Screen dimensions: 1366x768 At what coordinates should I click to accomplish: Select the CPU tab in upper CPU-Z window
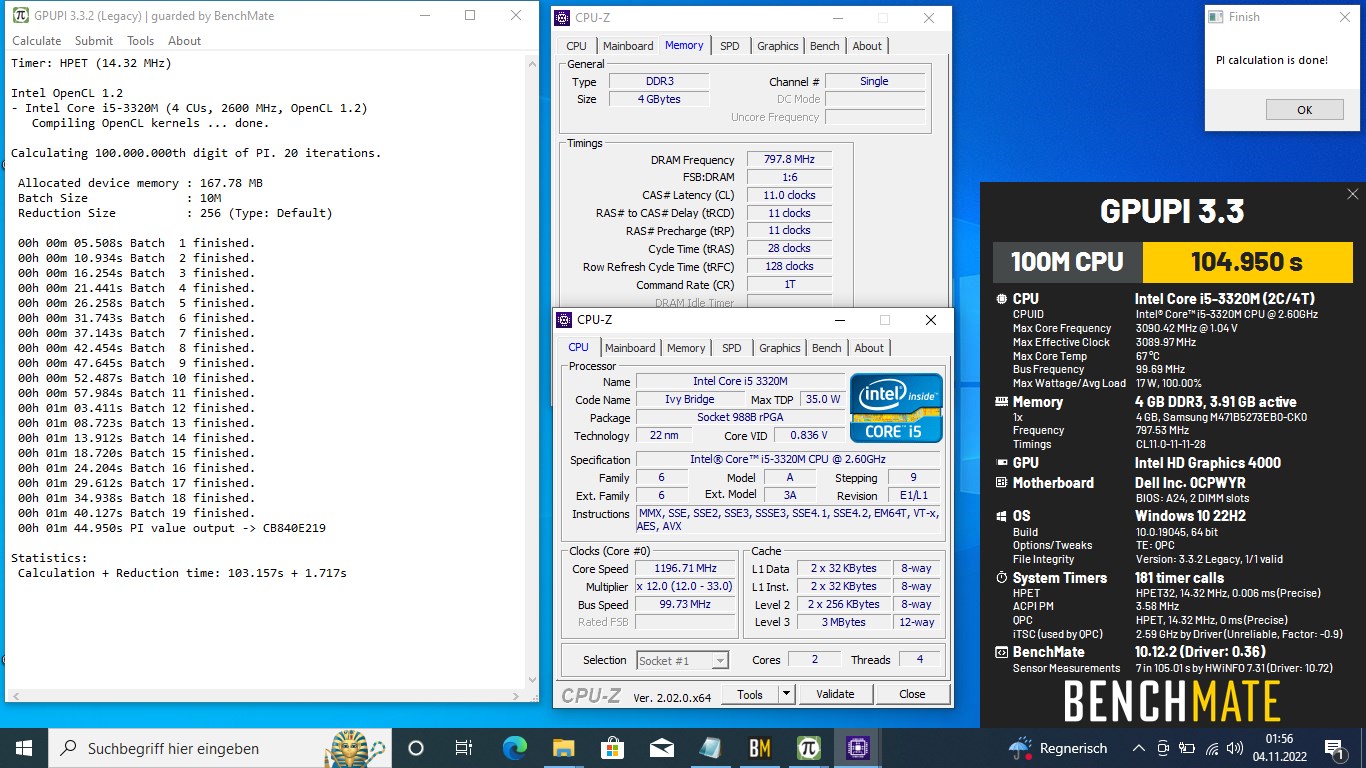pos(576,46)
